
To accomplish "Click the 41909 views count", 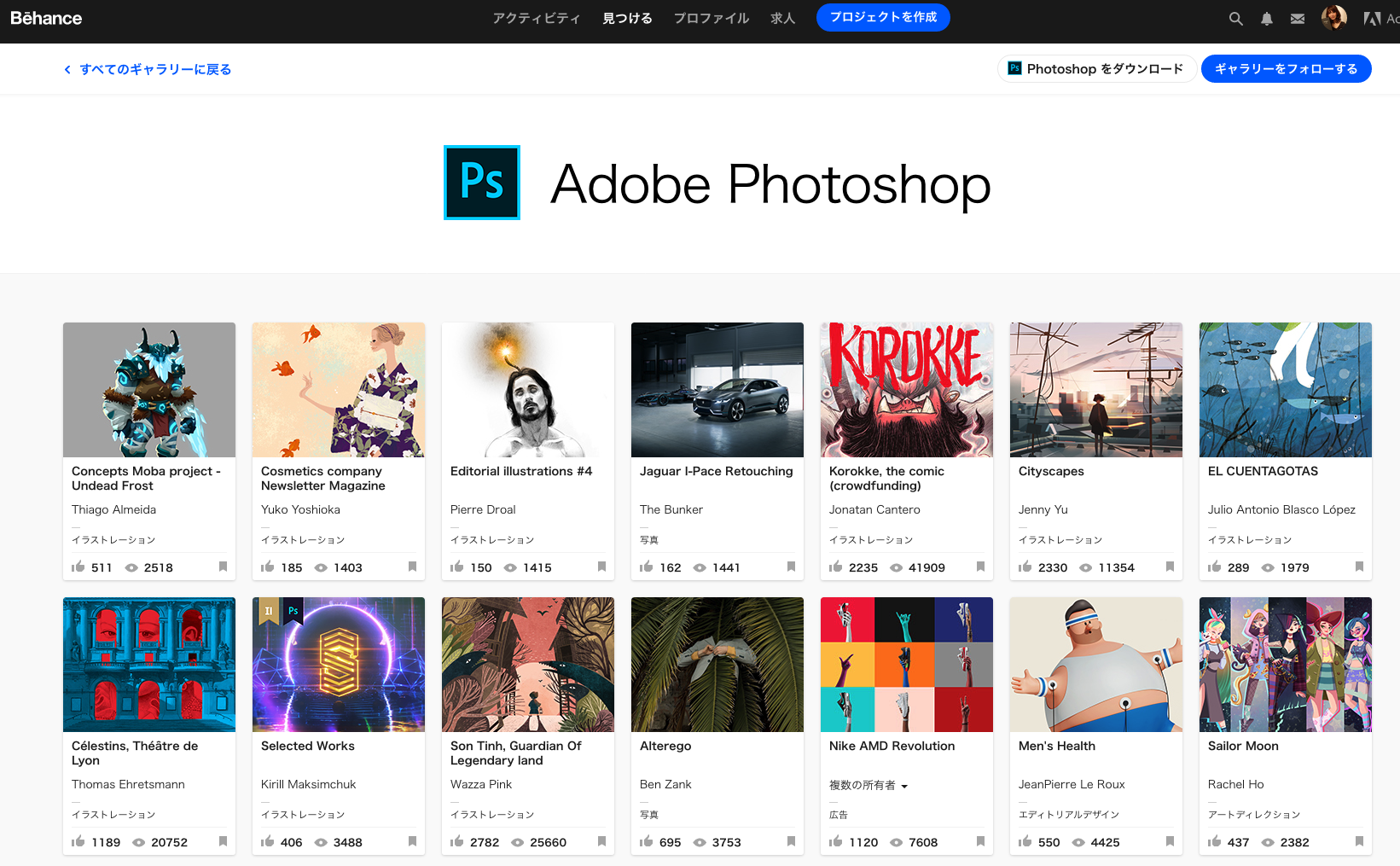I will (927, 567).
